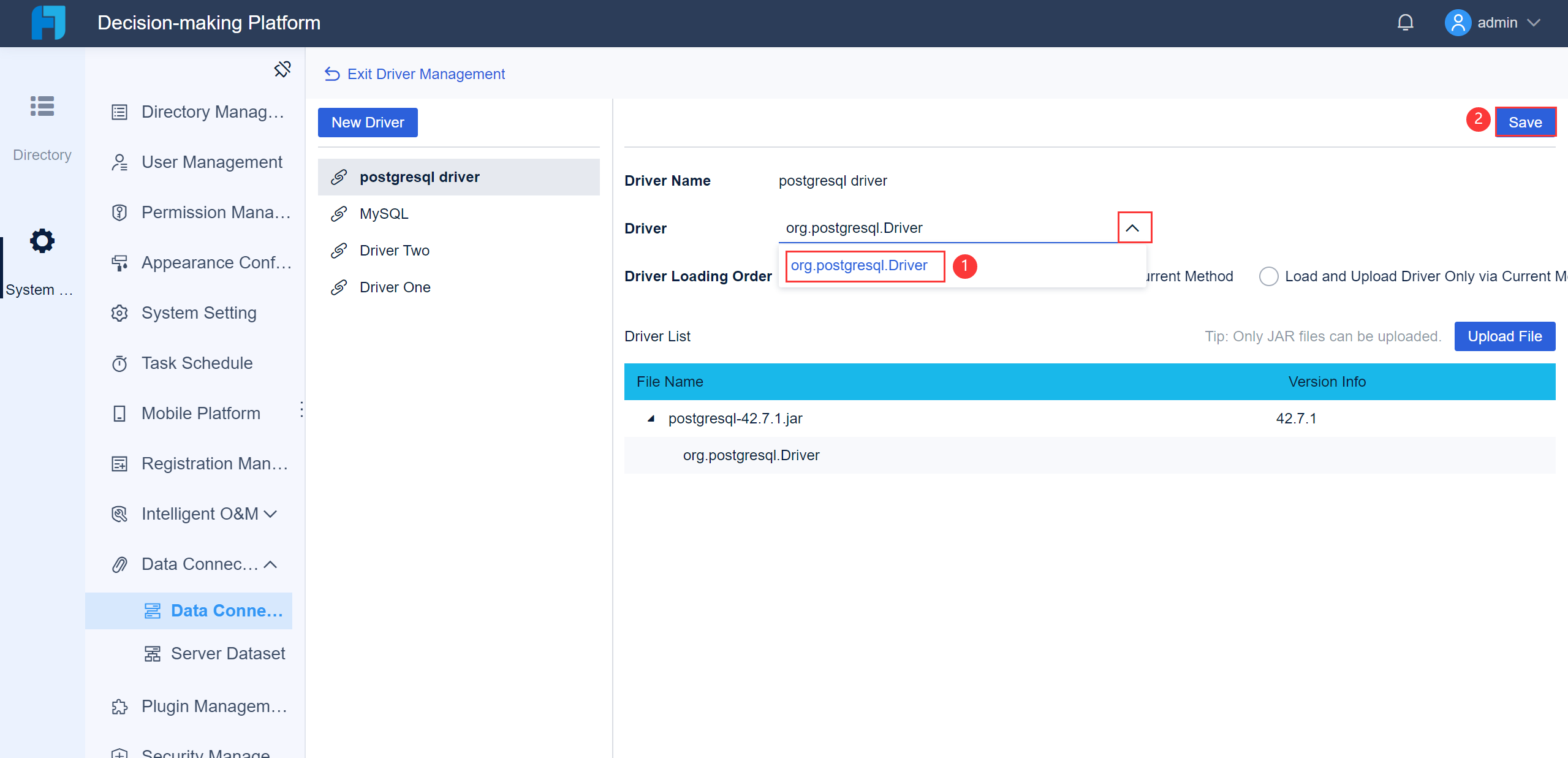Click the Mobile Platform icon
The image size is (1568, 758).
click(x=119, y=413)
